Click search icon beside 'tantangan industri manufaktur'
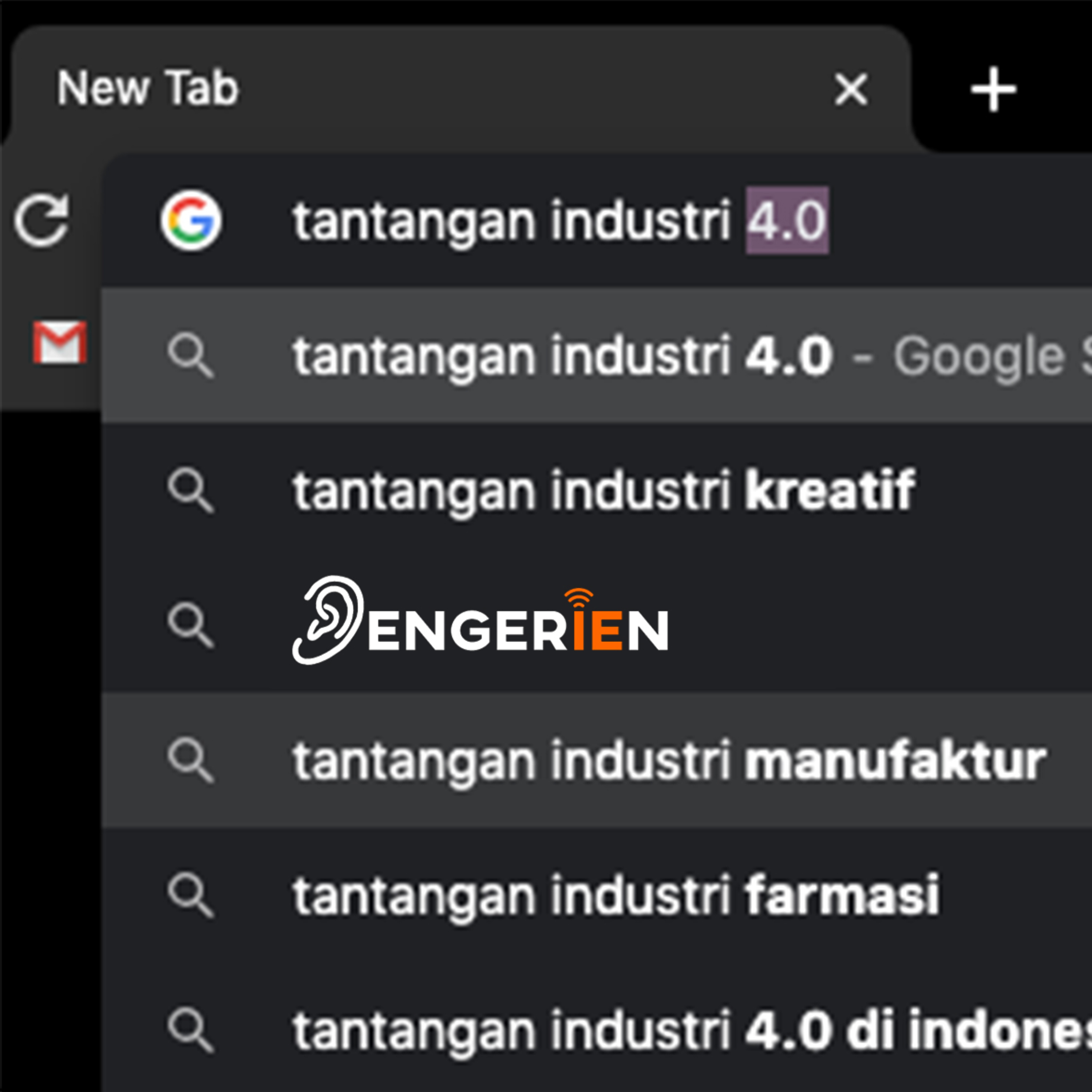This screenshot has width=1092, height=1092. 190,760
